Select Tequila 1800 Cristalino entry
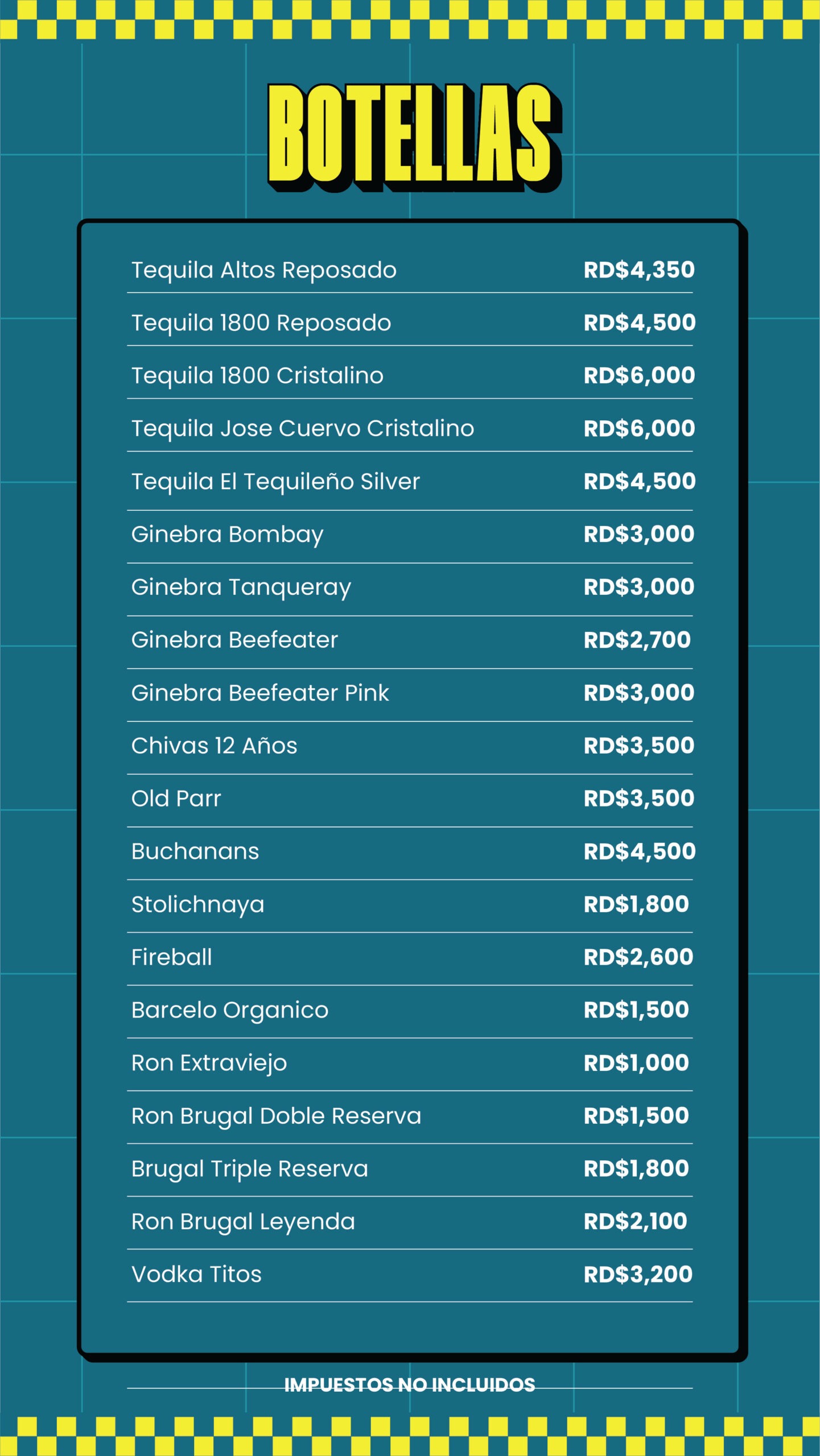 point(257,375)
